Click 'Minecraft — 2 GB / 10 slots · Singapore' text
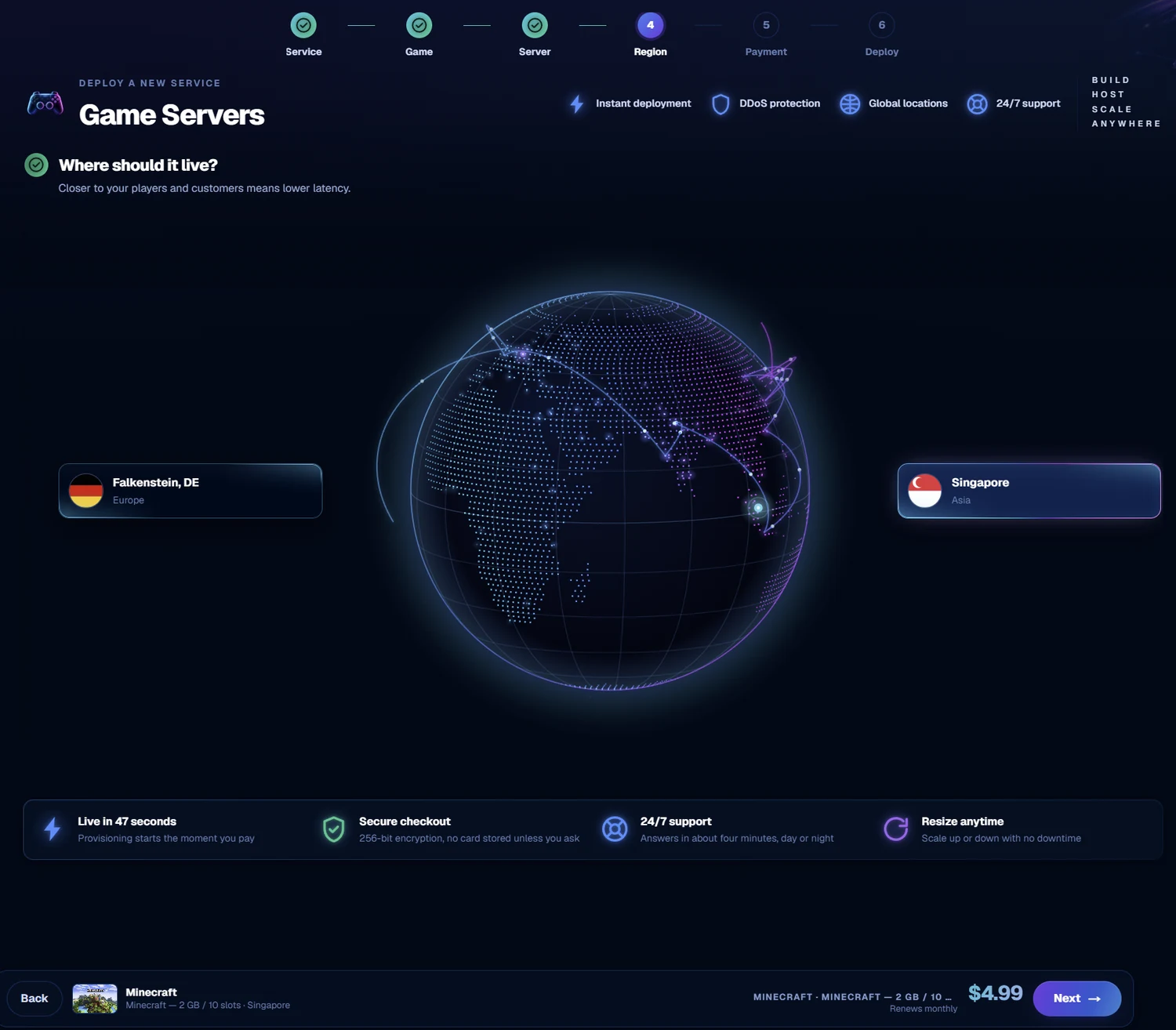 (208, 1006)
